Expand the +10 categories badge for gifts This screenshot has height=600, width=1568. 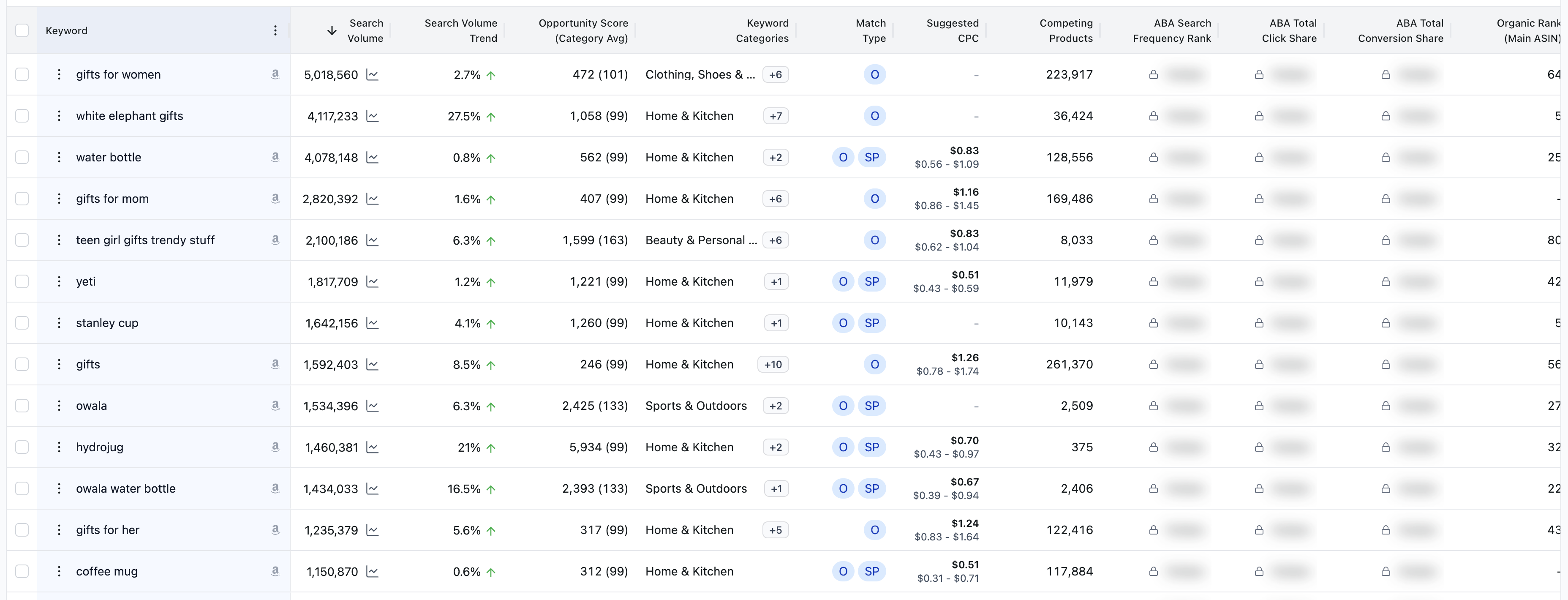pos(773,364)
